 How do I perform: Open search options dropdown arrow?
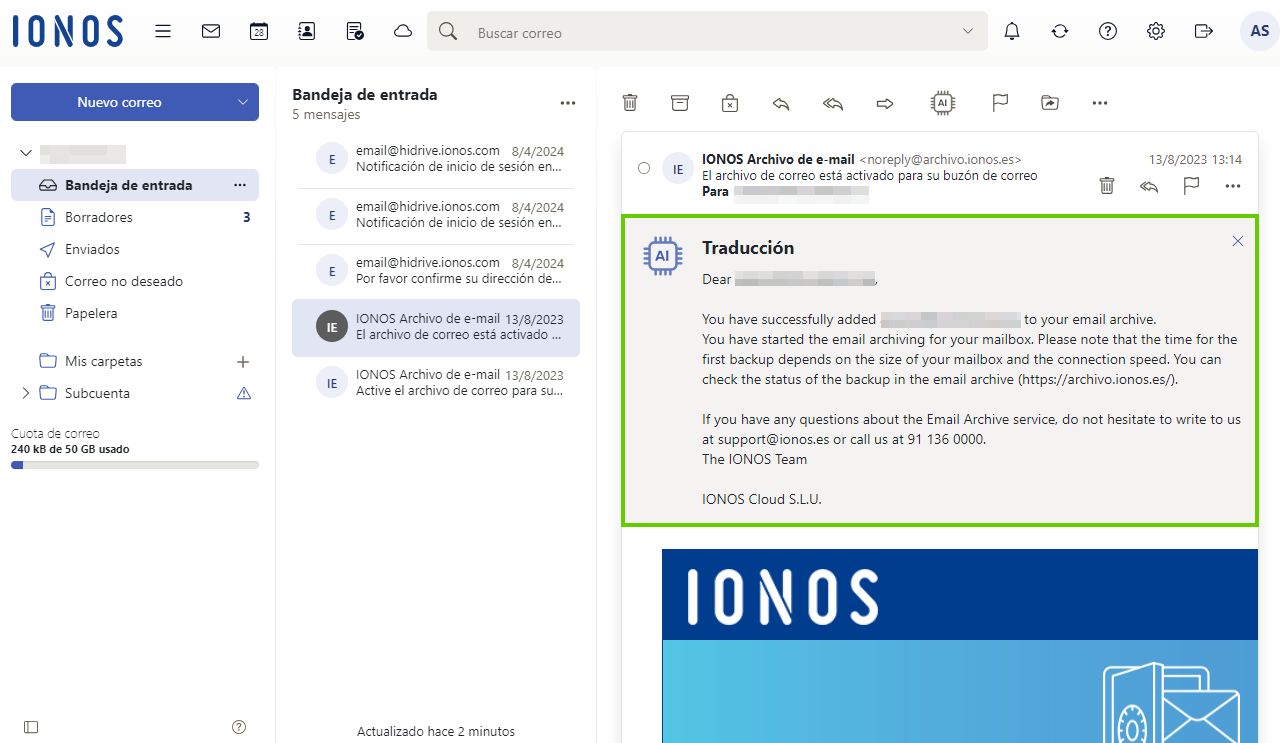(968, 31)
